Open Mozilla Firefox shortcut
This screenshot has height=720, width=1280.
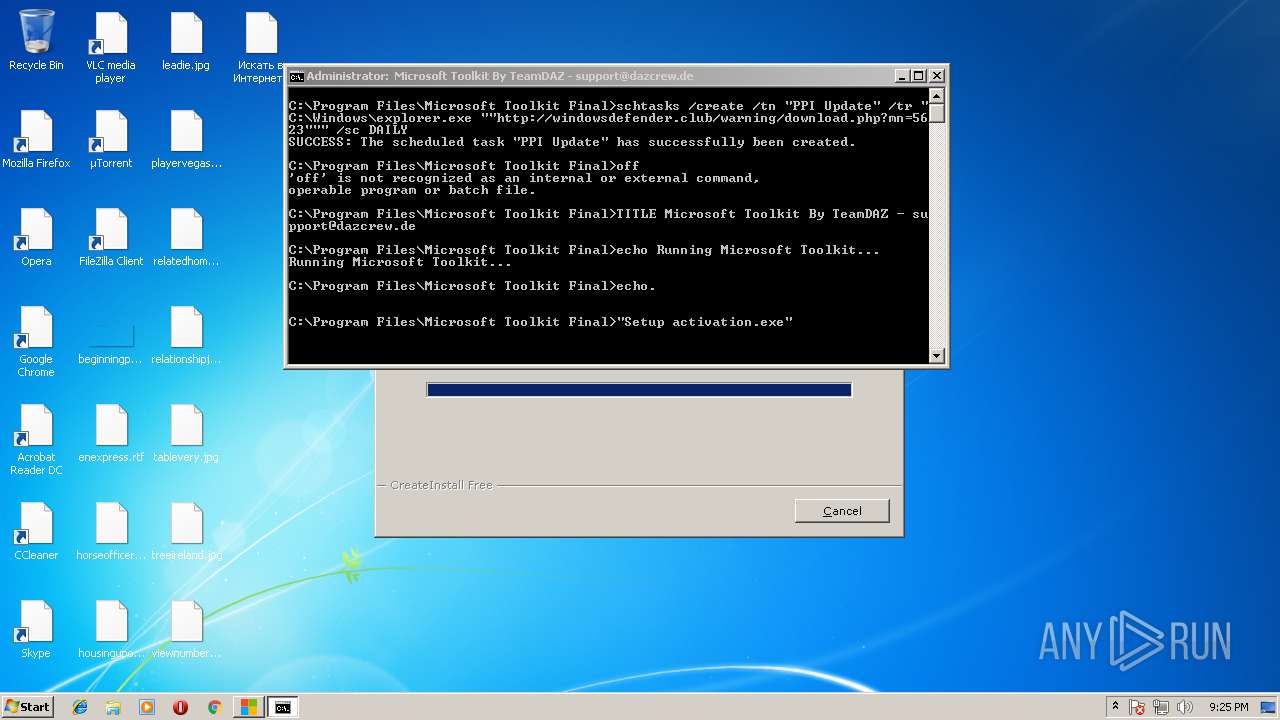[x=36, y=139]
